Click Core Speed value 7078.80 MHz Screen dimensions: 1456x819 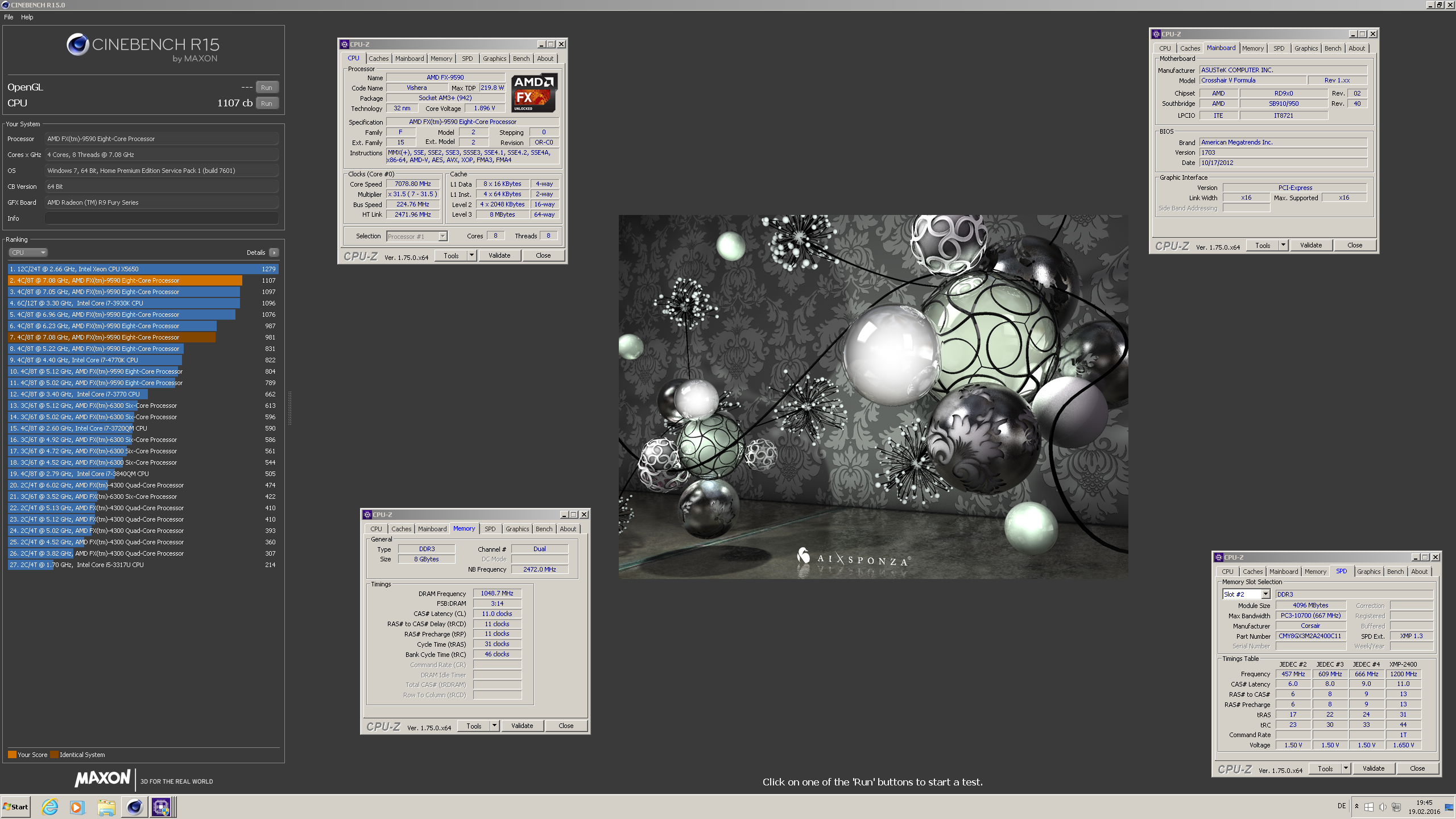click(x=413, y=184)
